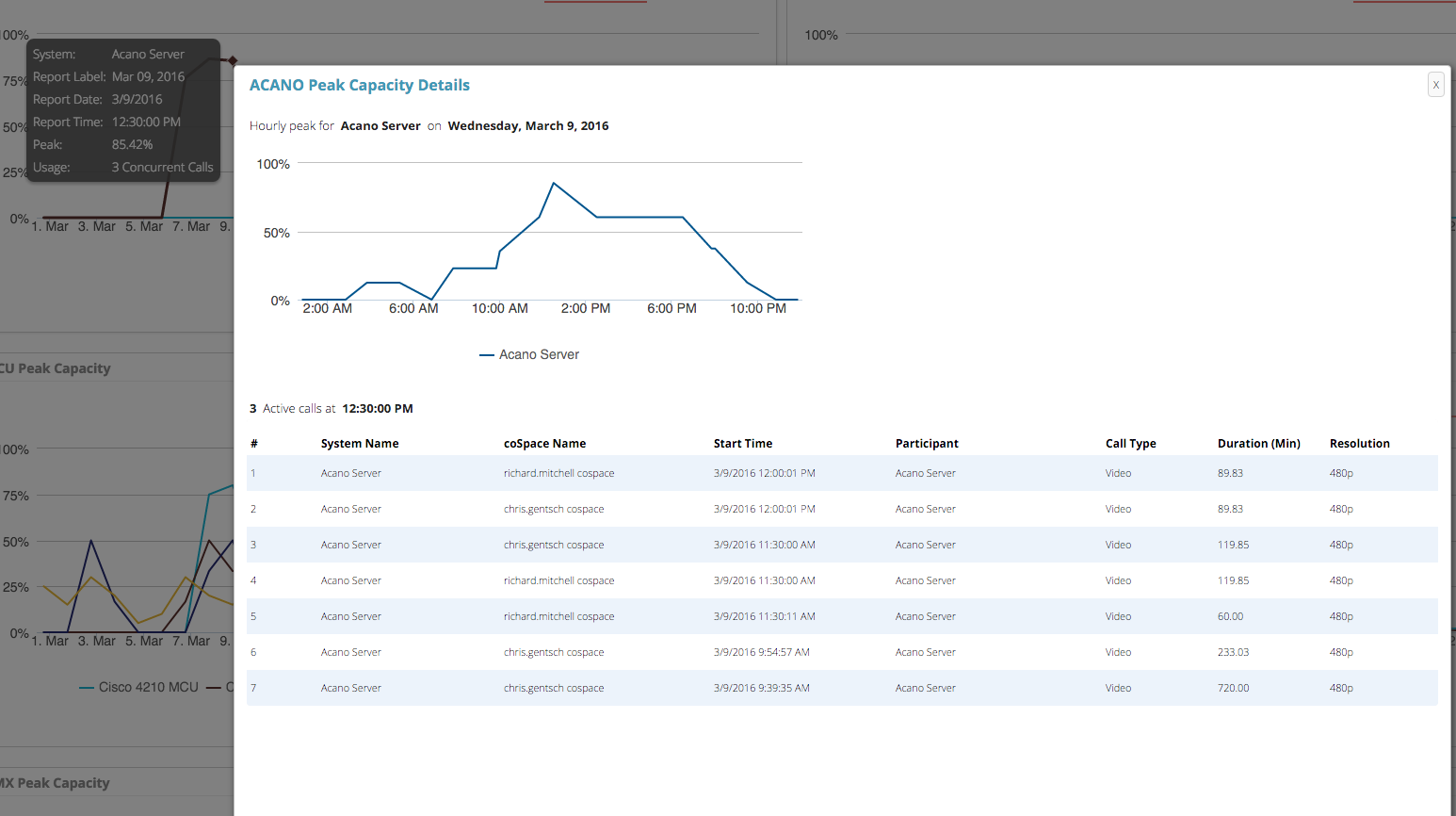Select 480p resolution in row 1

(x=1341, y=473)
